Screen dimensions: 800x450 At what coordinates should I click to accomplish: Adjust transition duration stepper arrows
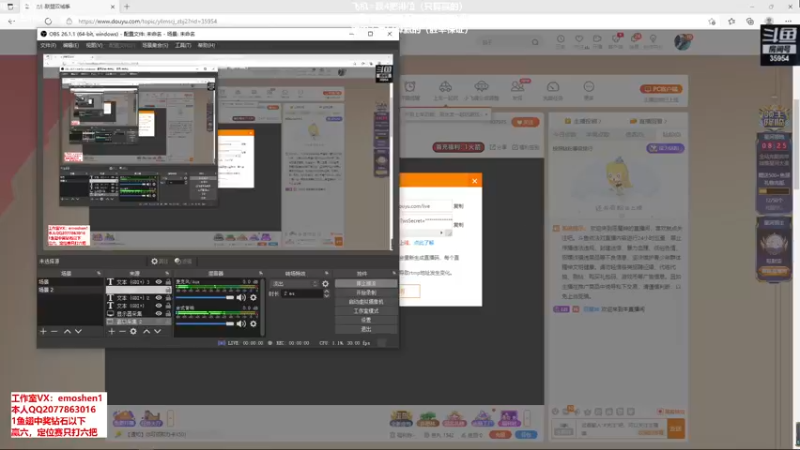pyautogui.click(x=327, y=293)
